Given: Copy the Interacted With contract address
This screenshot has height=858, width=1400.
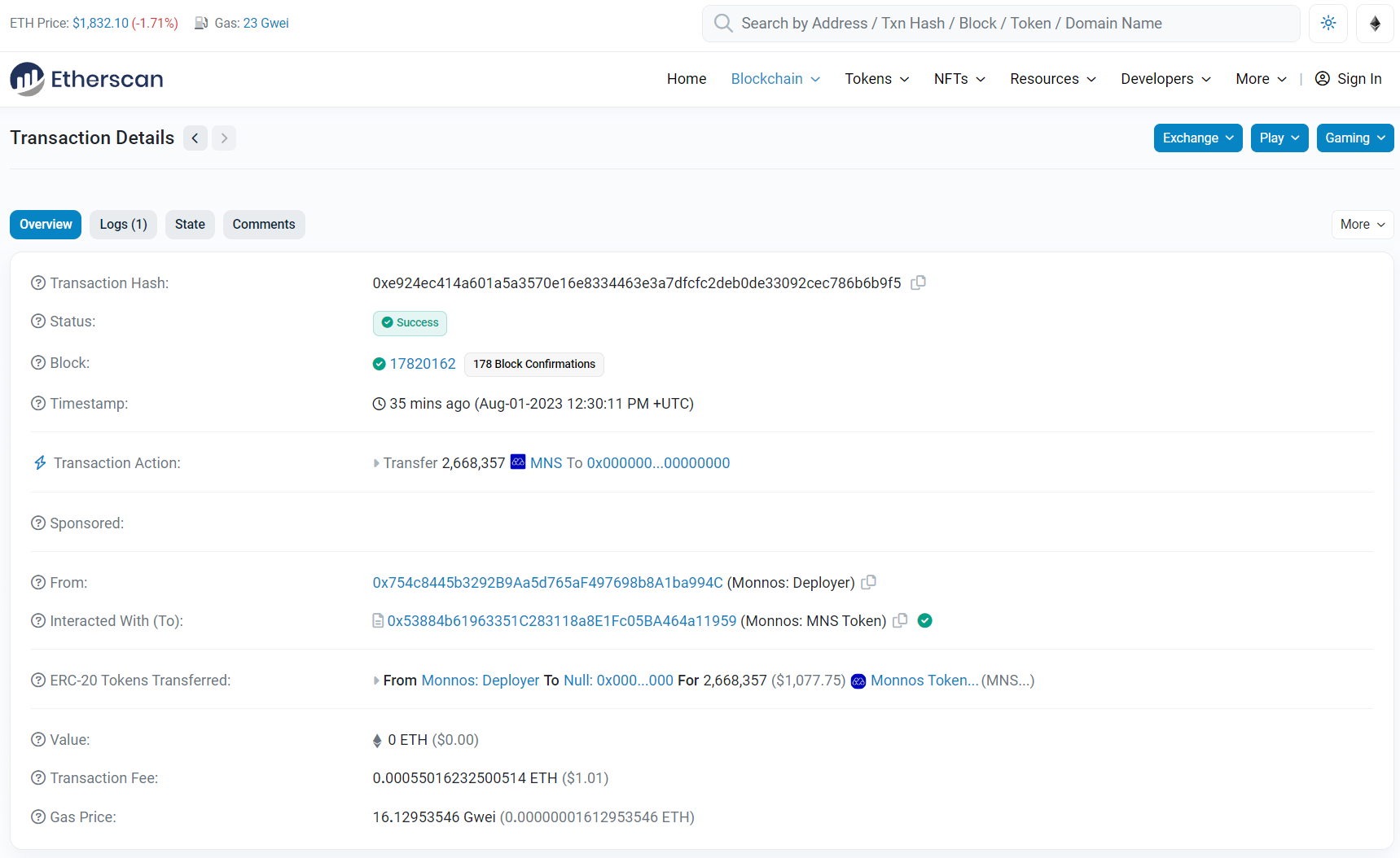Looking at the screenshot, I should pos(900,620).
